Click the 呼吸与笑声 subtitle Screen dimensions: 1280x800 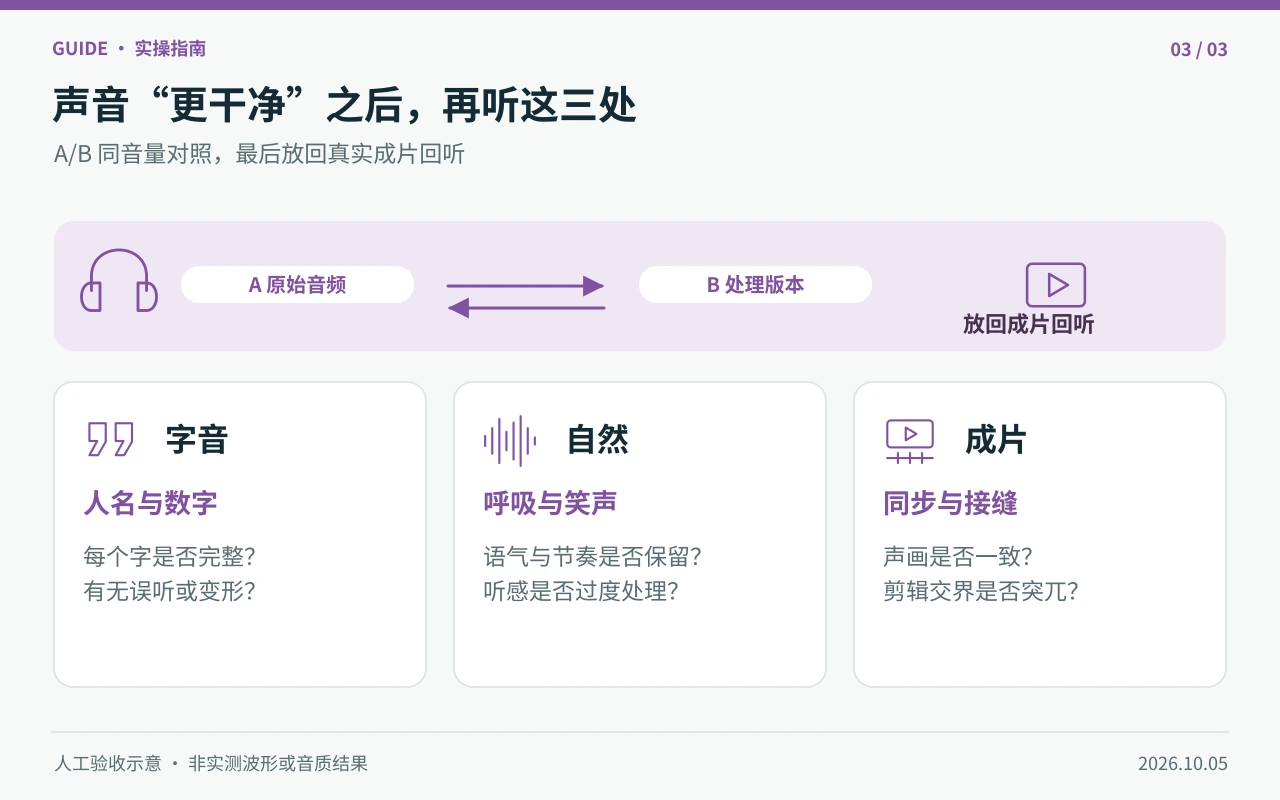tap(551, 503)
